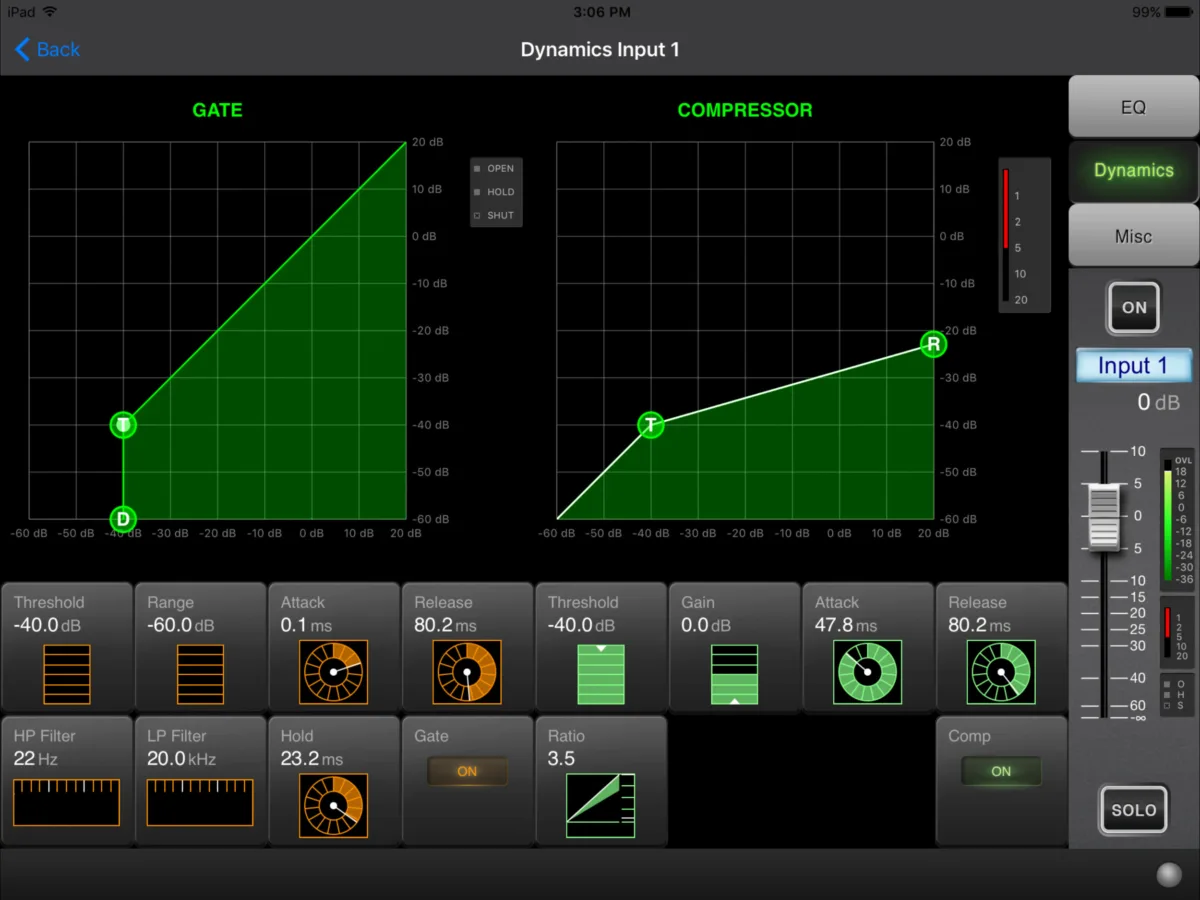Select the compressor Release green knob
Screen dimensions: 1200x900
1001,672
